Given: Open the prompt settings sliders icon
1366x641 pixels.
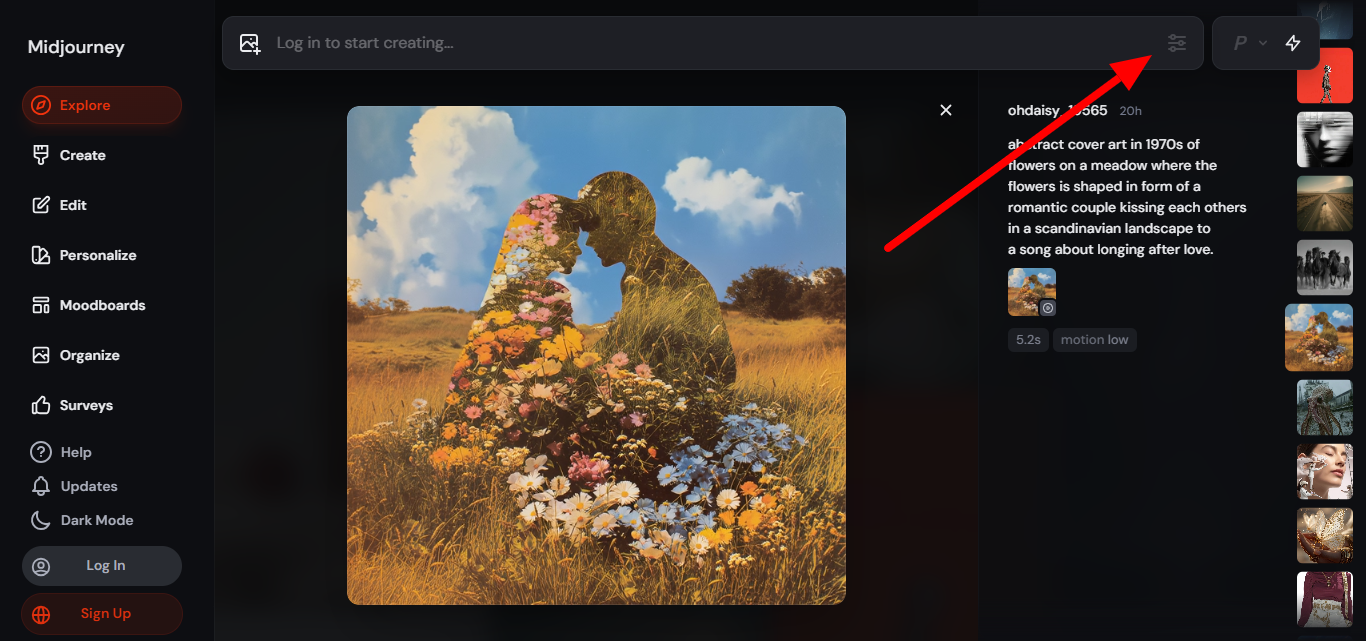Looking at the screenshot, I should [x=1177, y=43].
